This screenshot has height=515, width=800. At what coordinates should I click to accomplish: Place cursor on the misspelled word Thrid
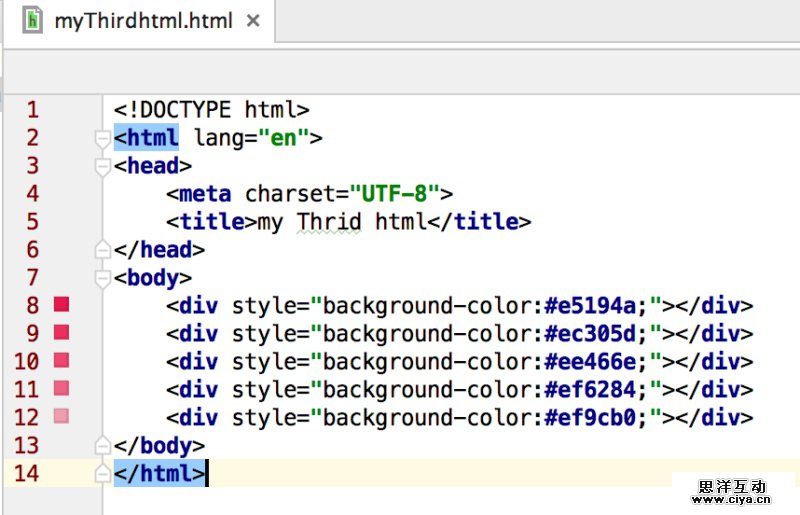point(329,222)
